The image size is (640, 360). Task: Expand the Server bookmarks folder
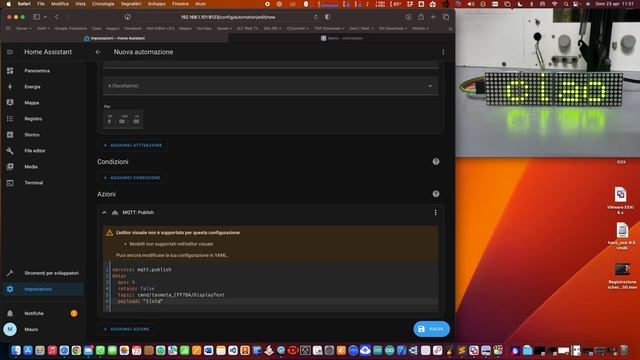(24, 29)
